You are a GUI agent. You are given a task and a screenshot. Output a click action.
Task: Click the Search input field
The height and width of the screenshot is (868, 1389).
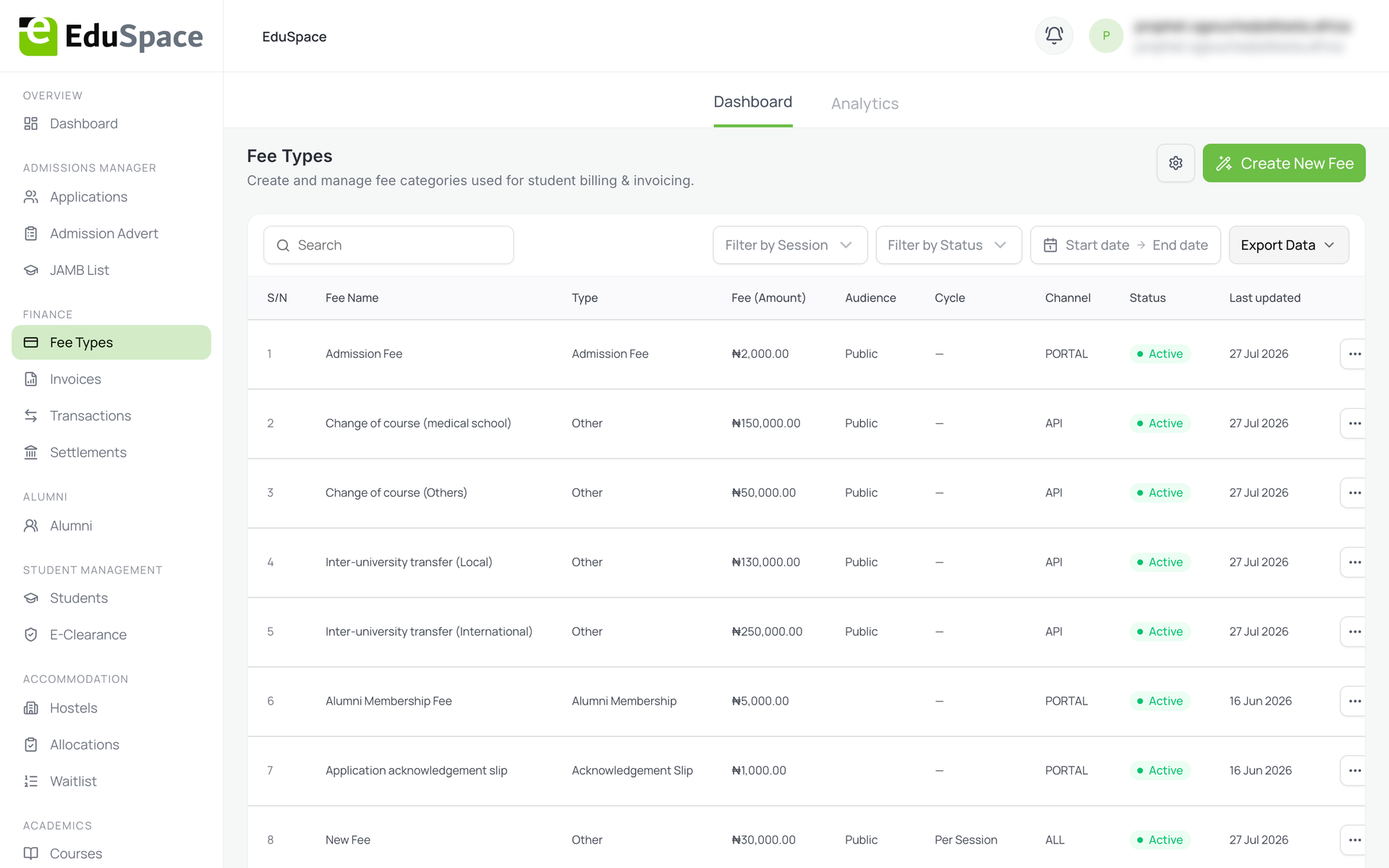(x=388, y=245)
